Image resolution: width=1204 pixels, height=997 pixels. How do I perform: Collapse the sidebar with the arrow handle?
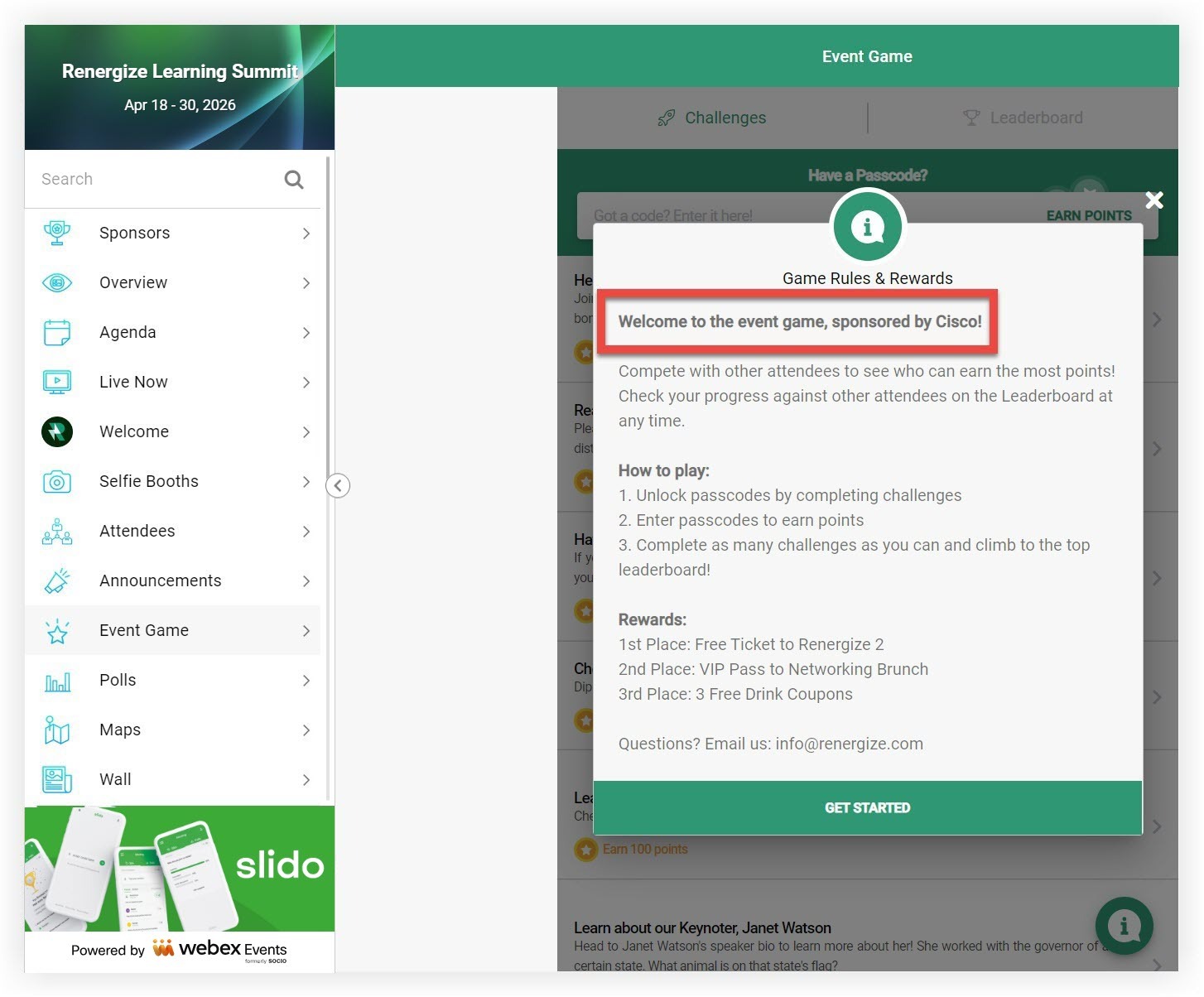[x=338, y=485]
